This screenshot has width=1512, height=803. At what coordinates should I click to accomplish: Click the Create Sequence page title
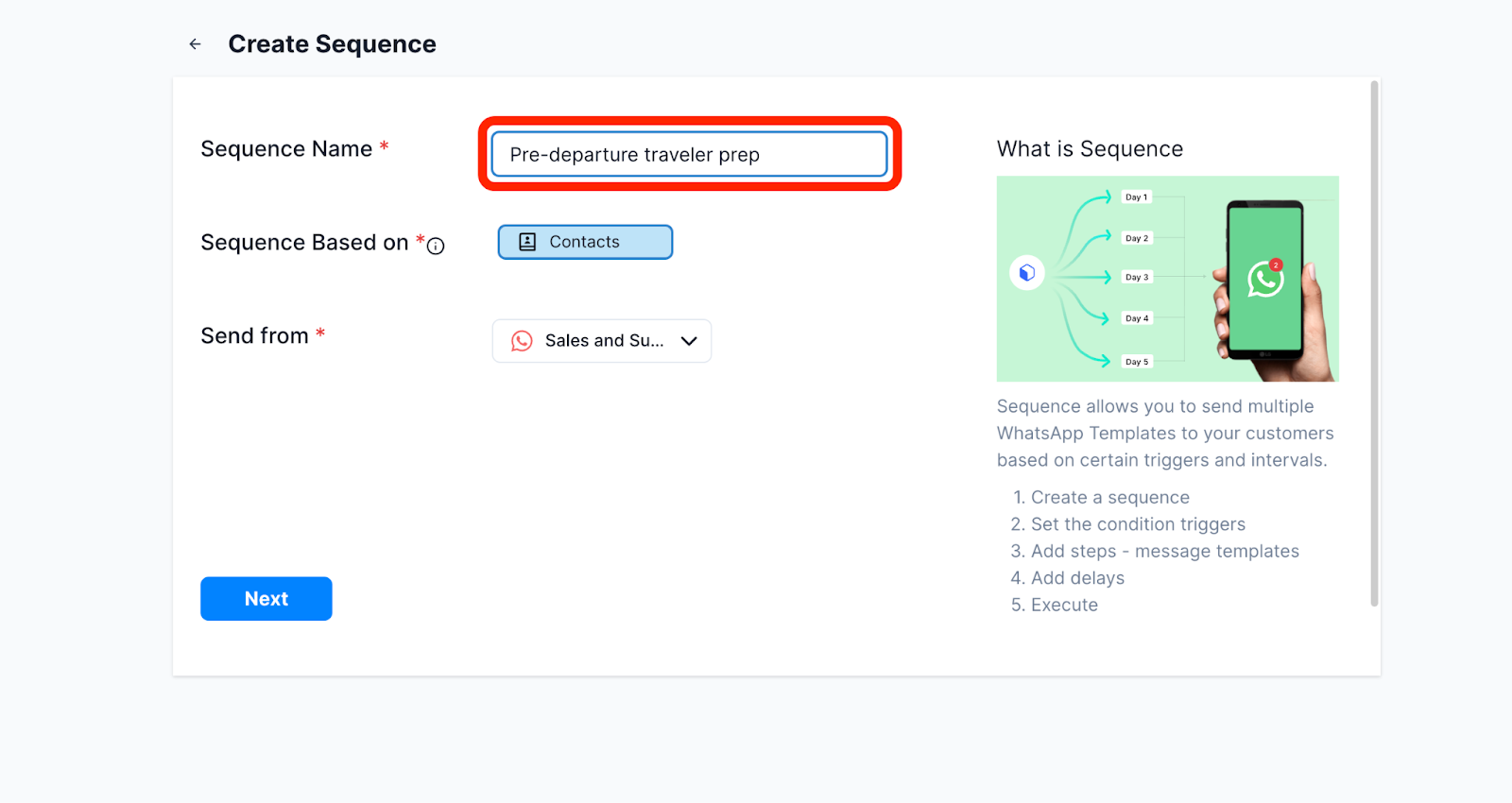click(332, 44)
